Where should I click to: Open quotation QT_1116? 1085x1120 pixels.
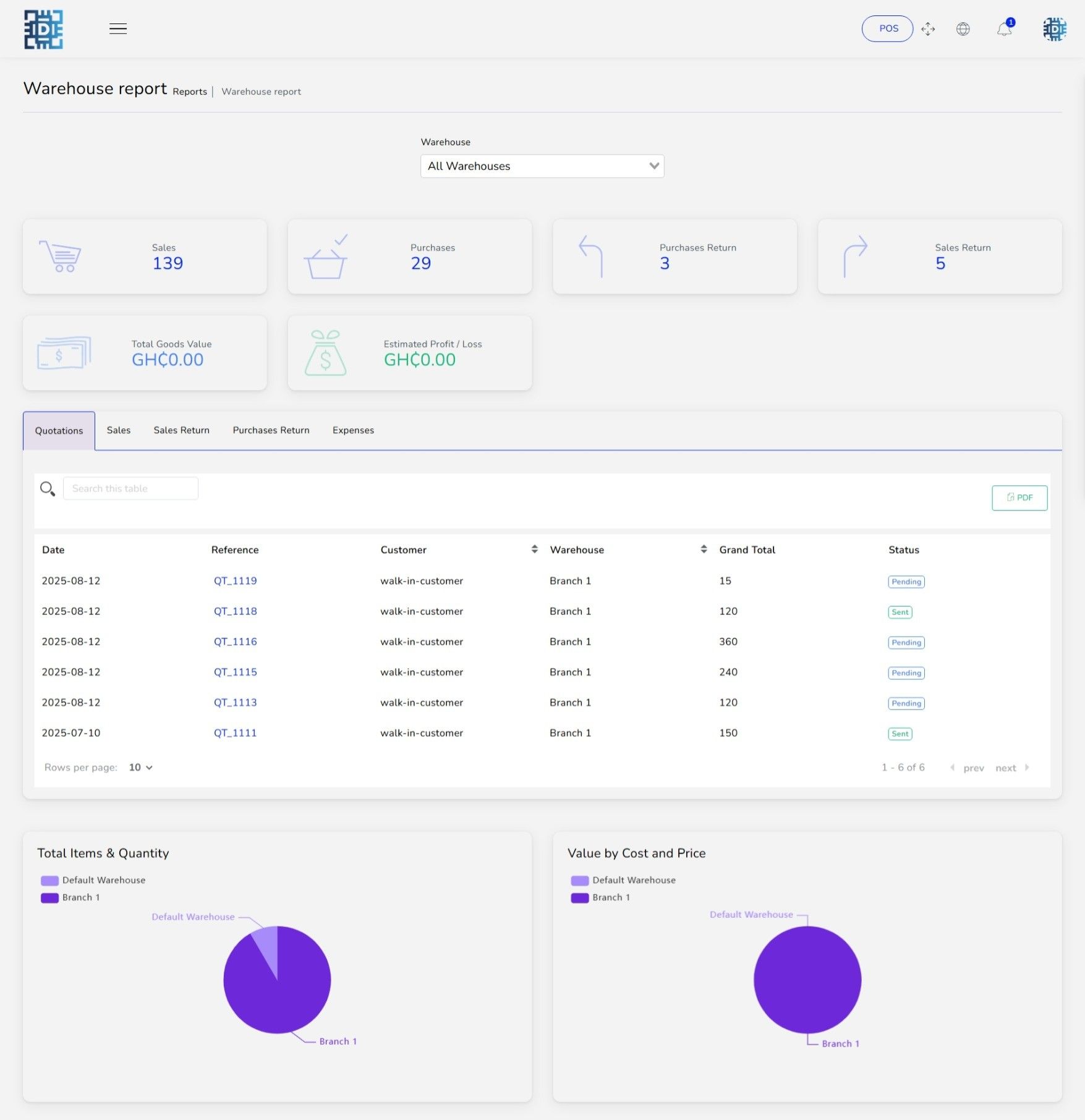[x=235, y=642]
